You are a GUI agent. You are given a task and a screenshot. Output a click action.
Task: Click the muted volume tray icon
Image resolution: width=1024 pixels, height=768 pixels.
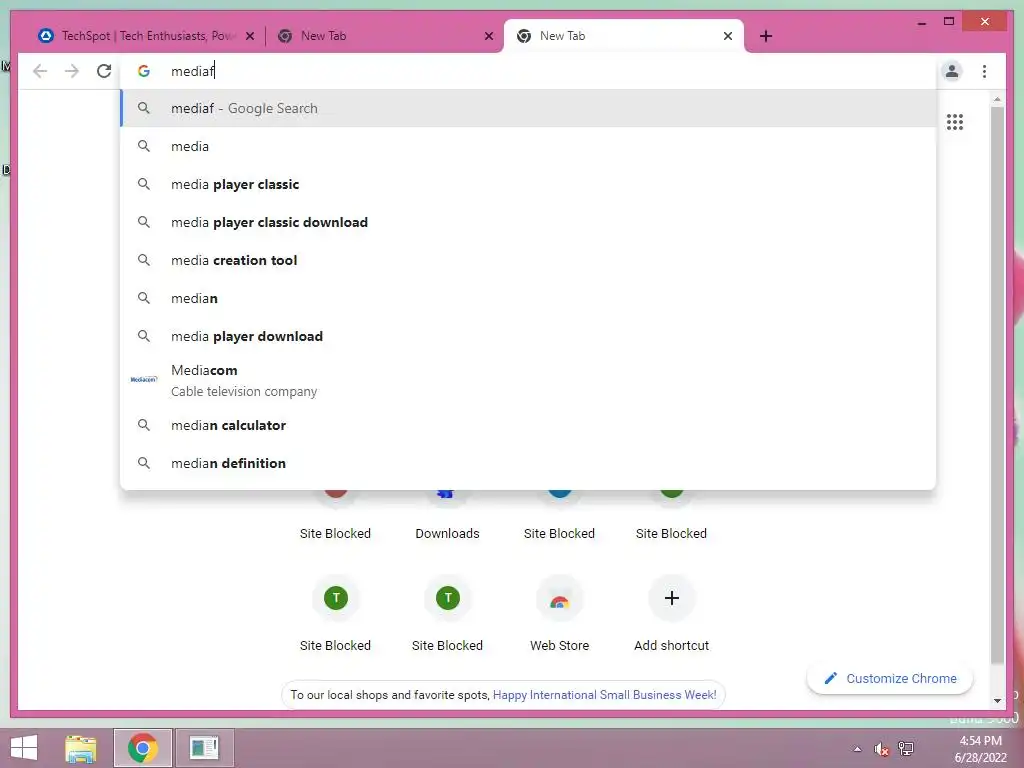click(881, 749)
